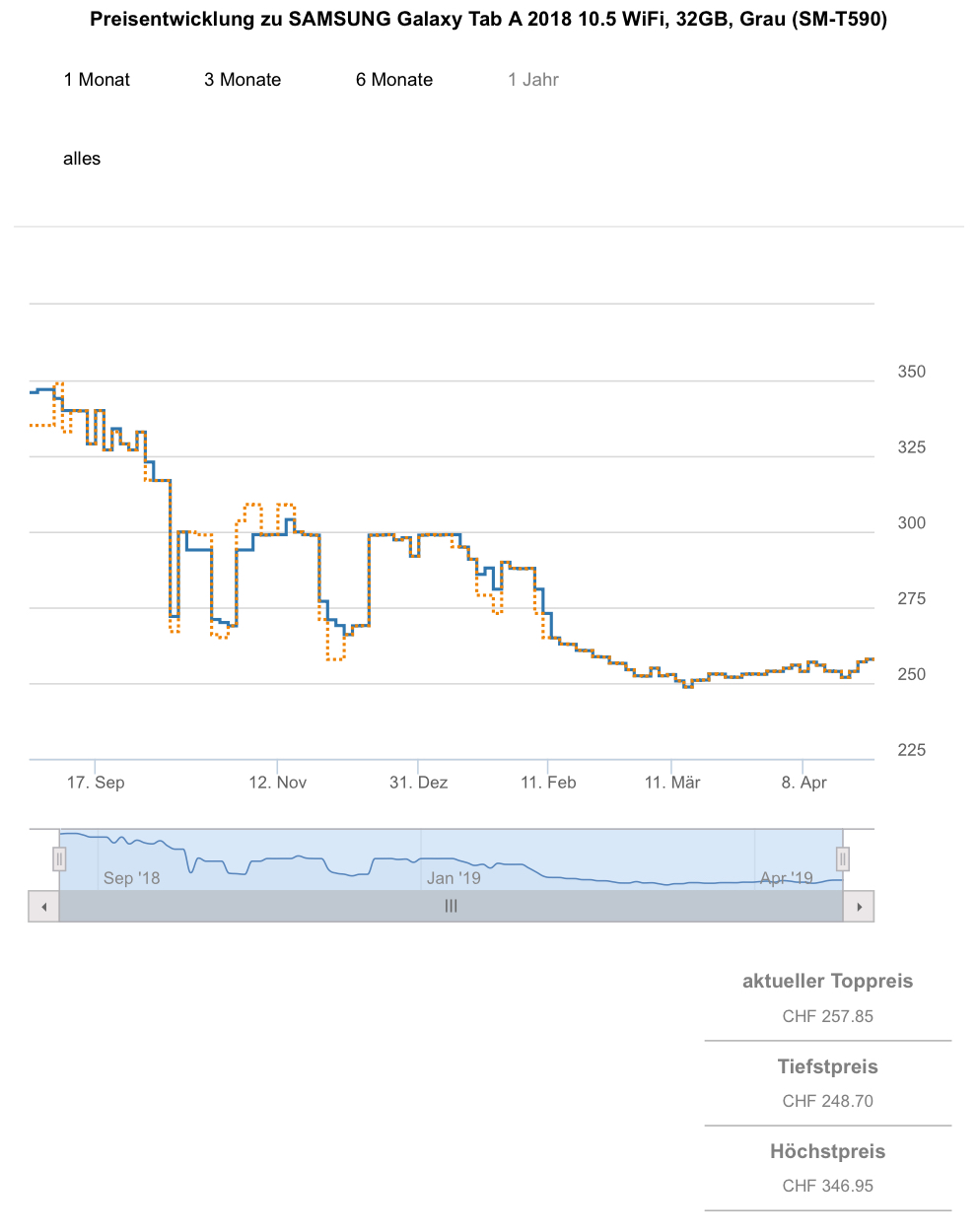Click the greyed 1 Jahr range option
This screenshot has height=1232, width=978.
533,80
